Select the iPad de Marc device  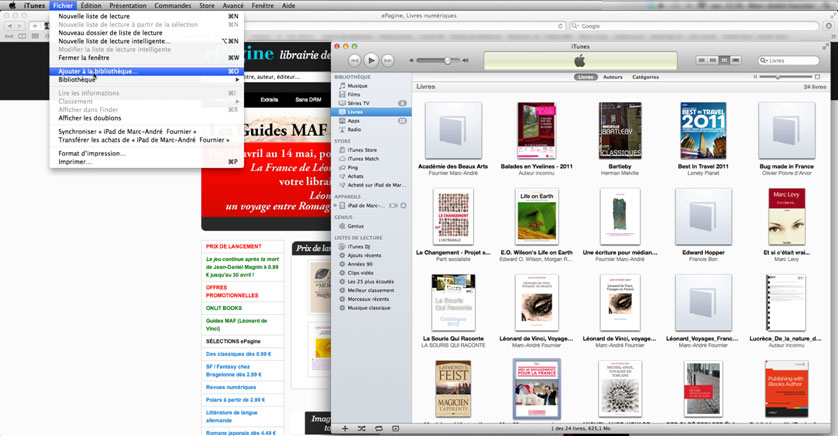point(366,205)
